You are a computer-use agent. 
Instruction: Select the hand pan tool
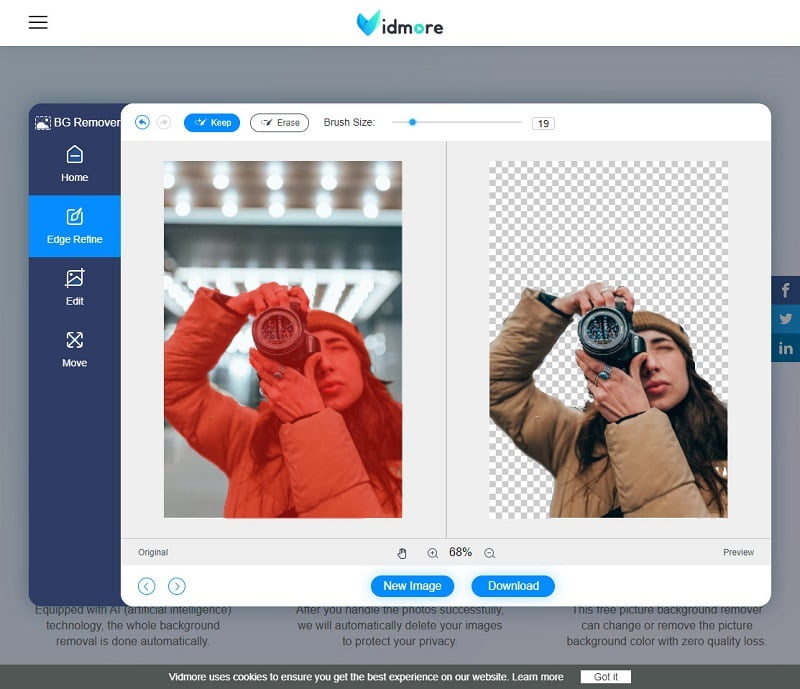403,552
